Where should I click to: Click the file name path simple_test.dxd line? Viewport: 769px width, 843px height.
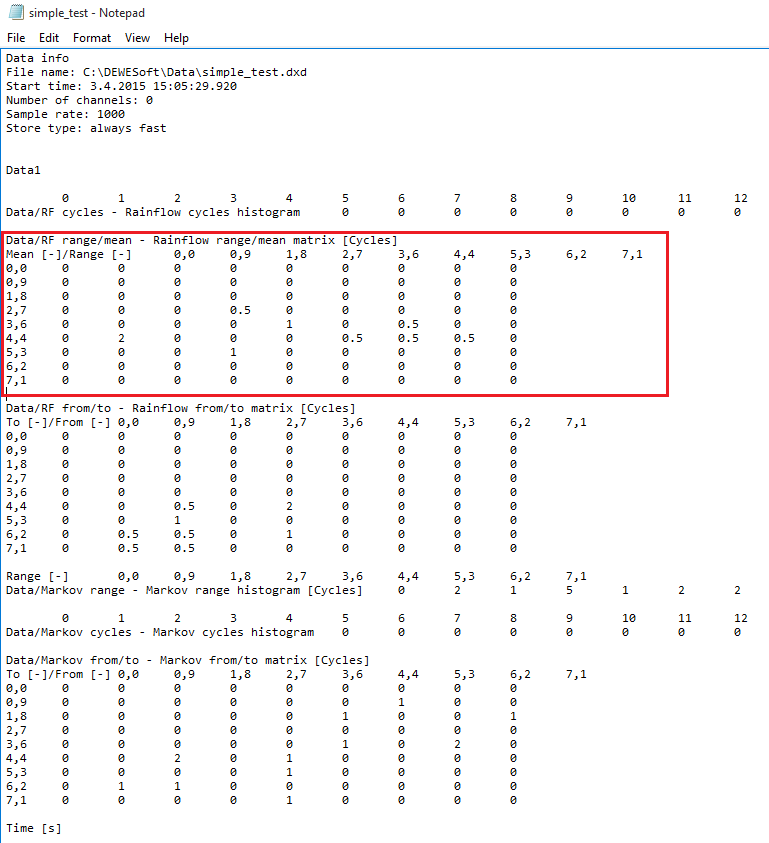pos(156,72)
